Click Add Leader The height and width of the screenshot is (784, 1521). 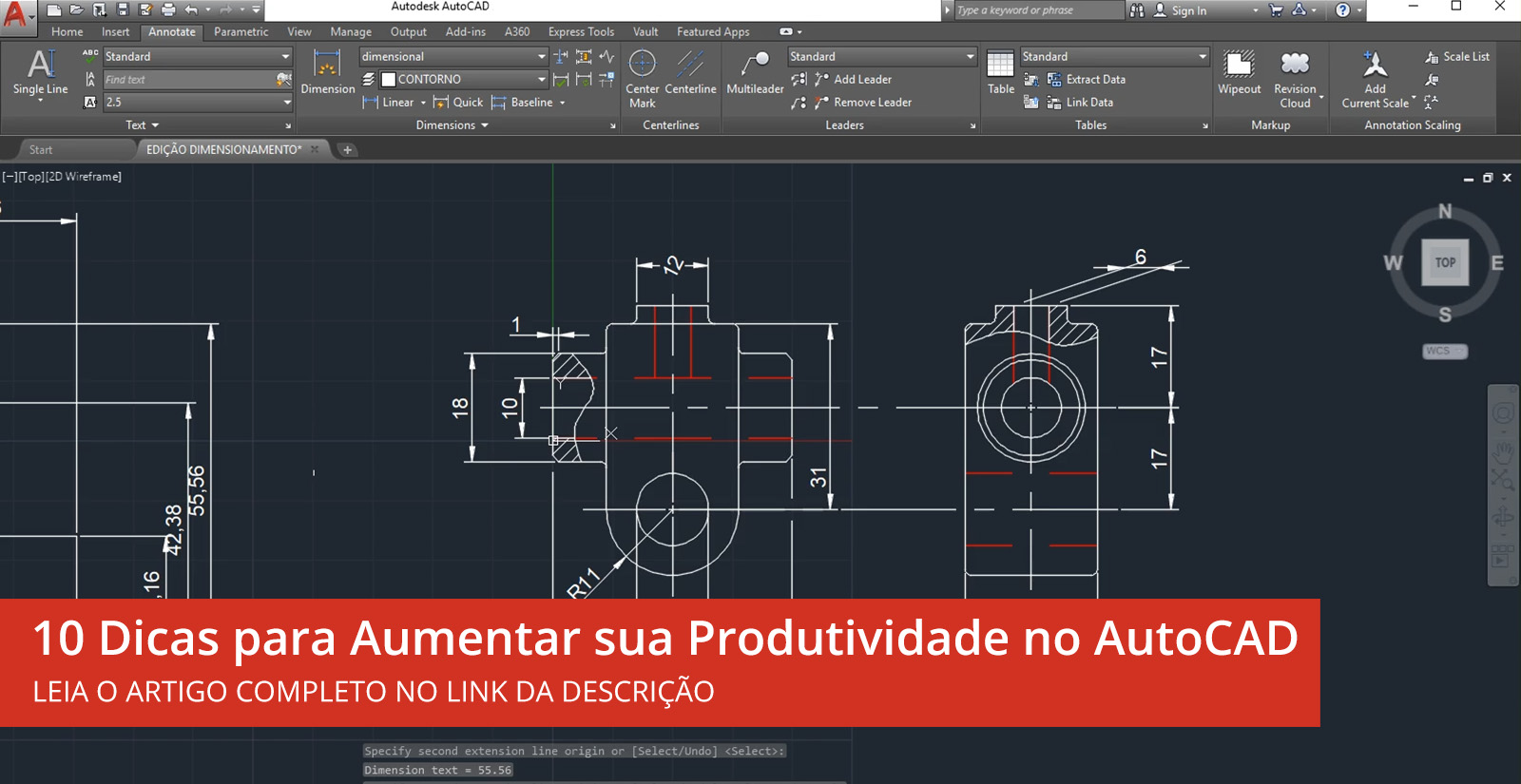[853, 80]
